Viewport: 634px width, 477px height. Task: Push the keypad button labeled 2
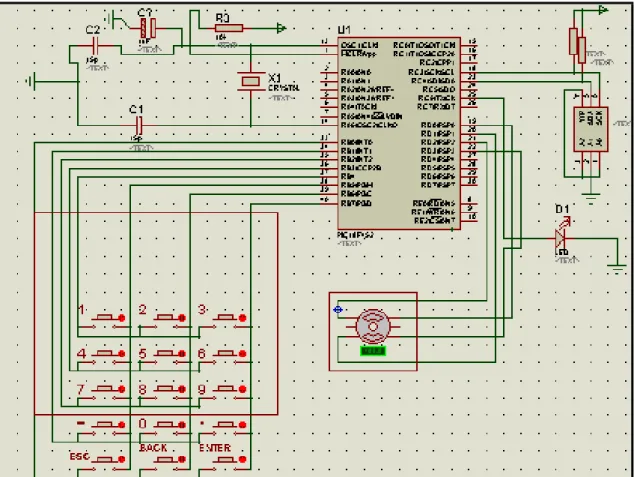click(165, 317)
